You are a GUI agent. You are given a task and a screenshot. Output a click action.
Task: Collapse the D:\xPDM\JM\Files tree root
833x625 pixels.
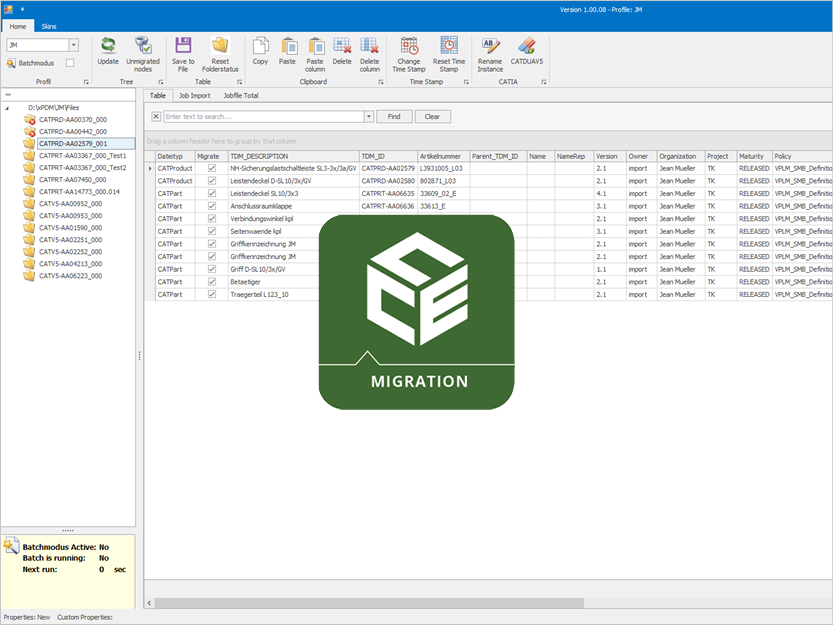click(x=7, y=108)
